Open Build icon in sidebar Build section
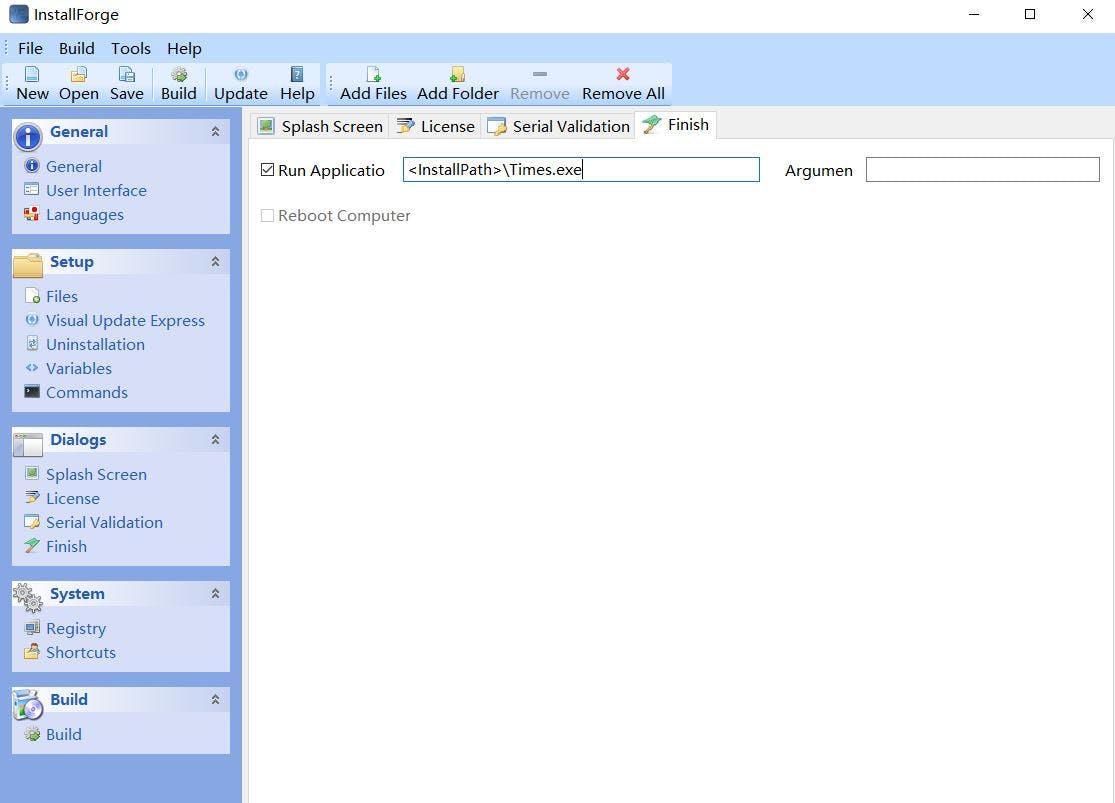The height and width of the screenshot is (803, 1115). click(32, 734)
